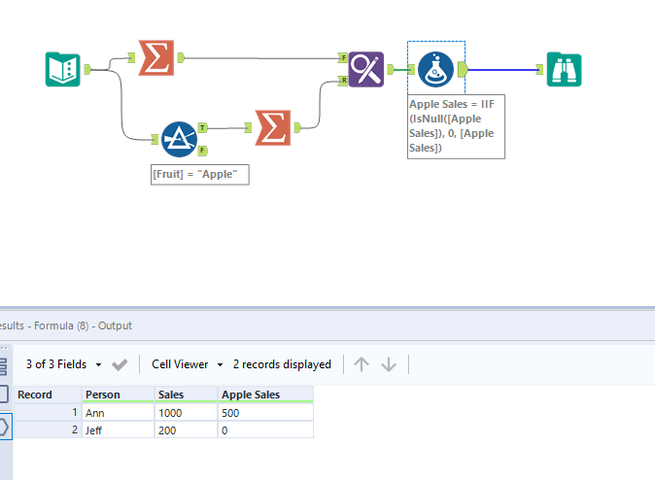
Task: Select the Apple Sales value 500 cell
Action: tap(266, 413)
